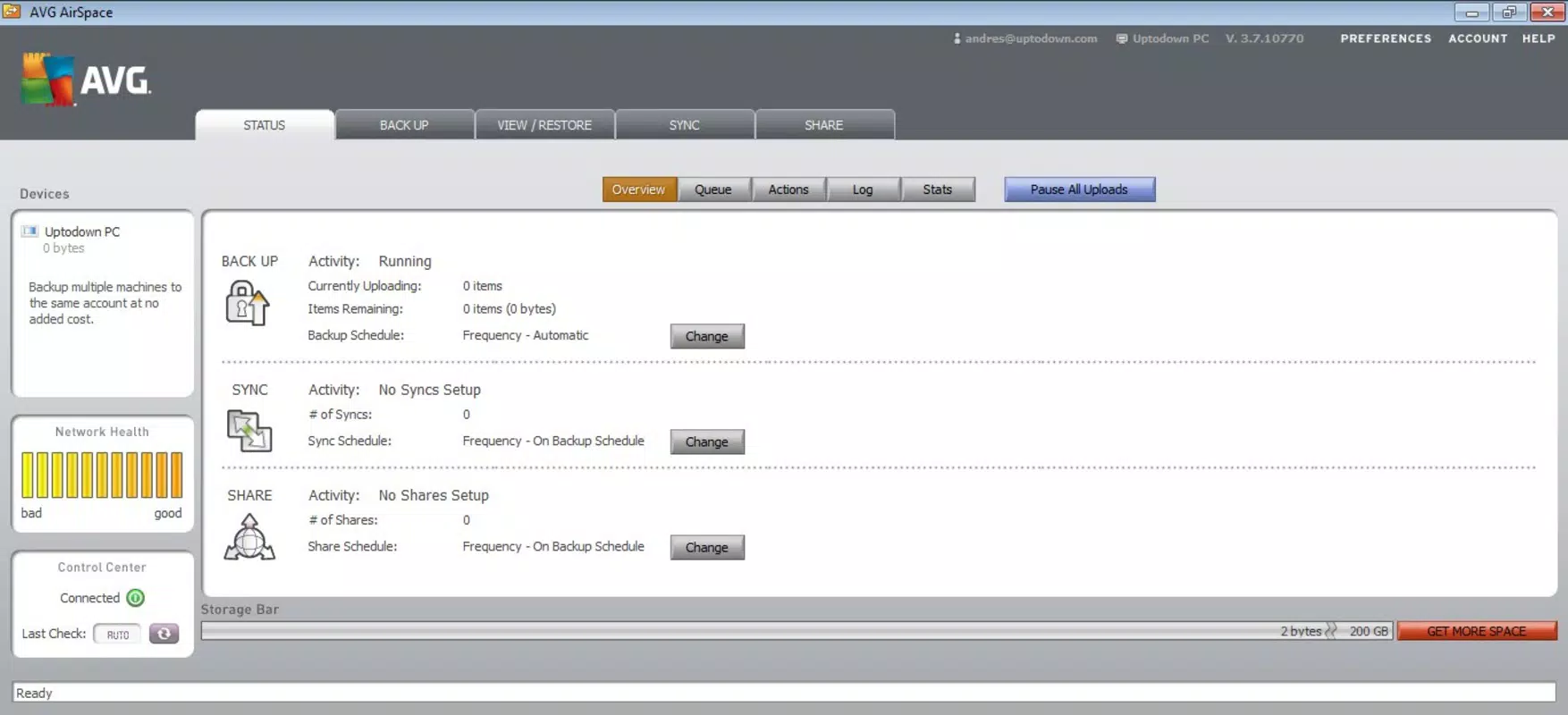
Task: Click GET MORE SPACE button
Action: [1477, 631]
